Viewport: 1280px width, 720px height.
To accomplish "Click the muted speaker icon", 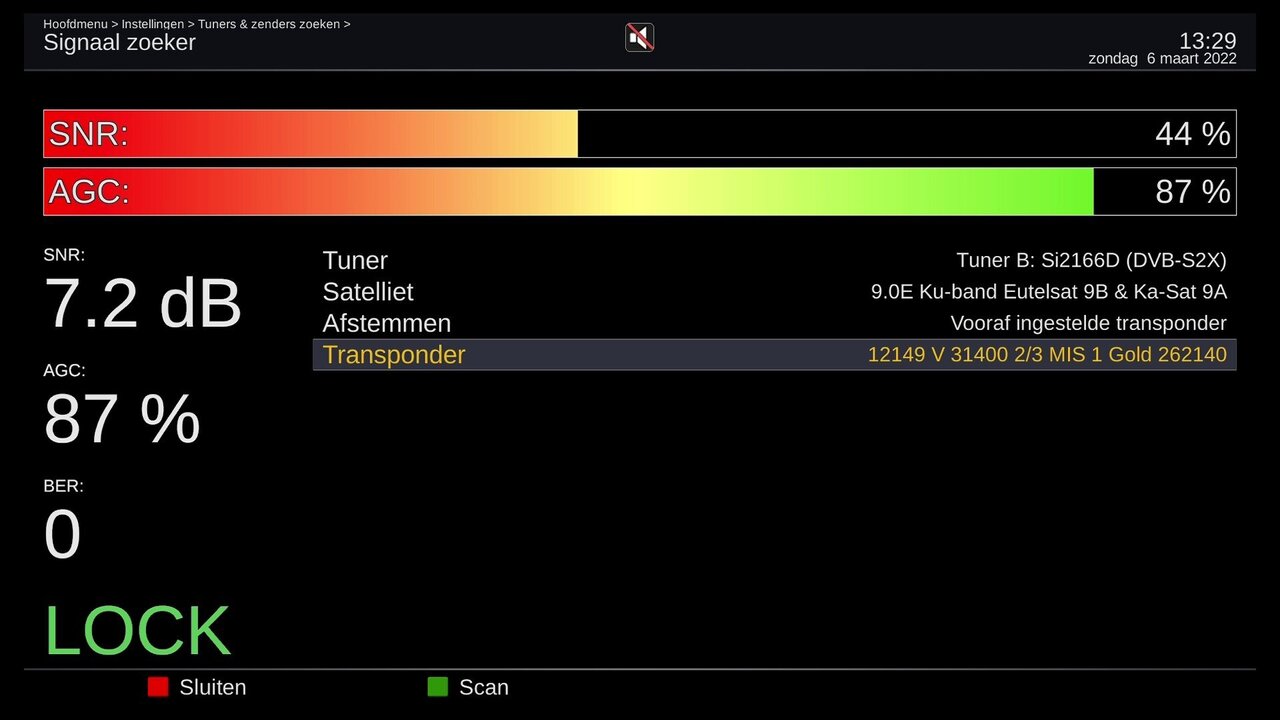I will (x=639, y=38).
